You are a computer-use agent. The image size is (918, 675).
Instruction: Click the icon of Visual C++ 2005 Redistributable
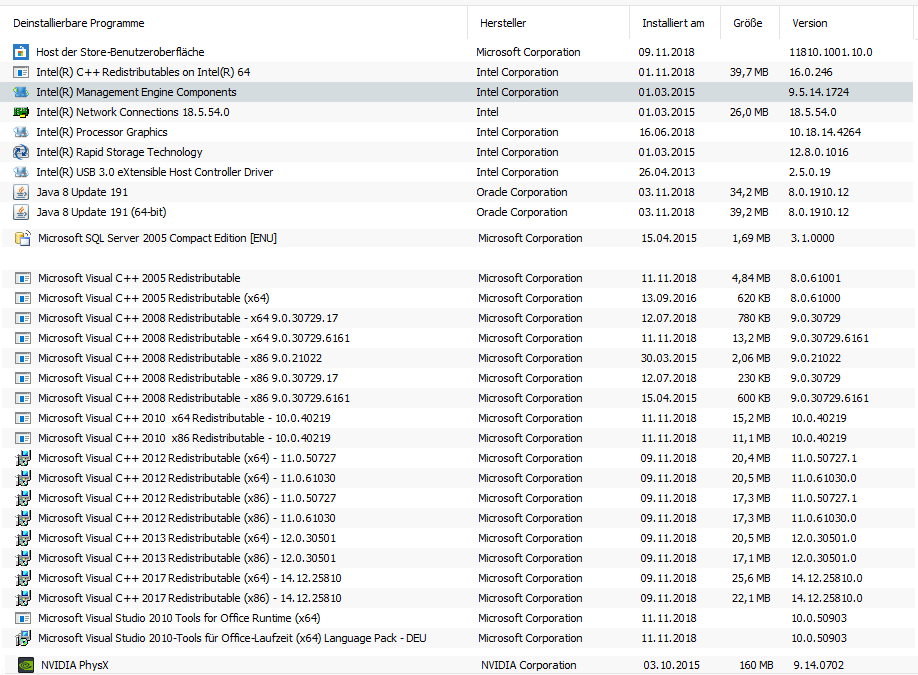[x=23, y=278]
